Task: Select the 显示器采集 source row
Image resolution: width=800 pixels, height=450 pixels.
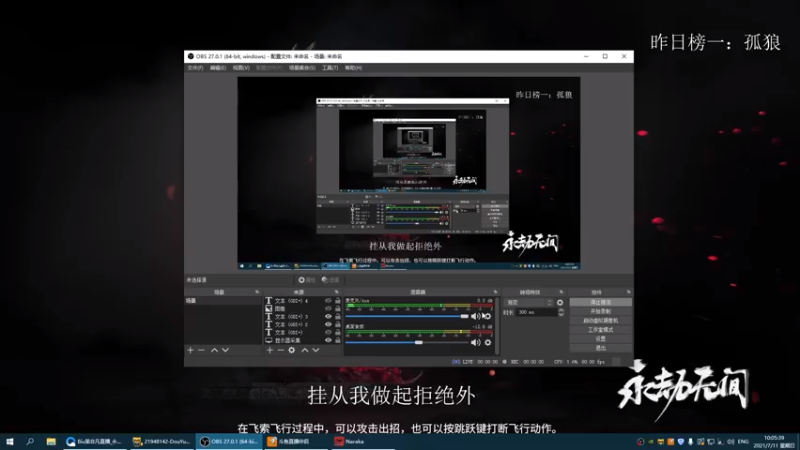Action: coord(303,340)
